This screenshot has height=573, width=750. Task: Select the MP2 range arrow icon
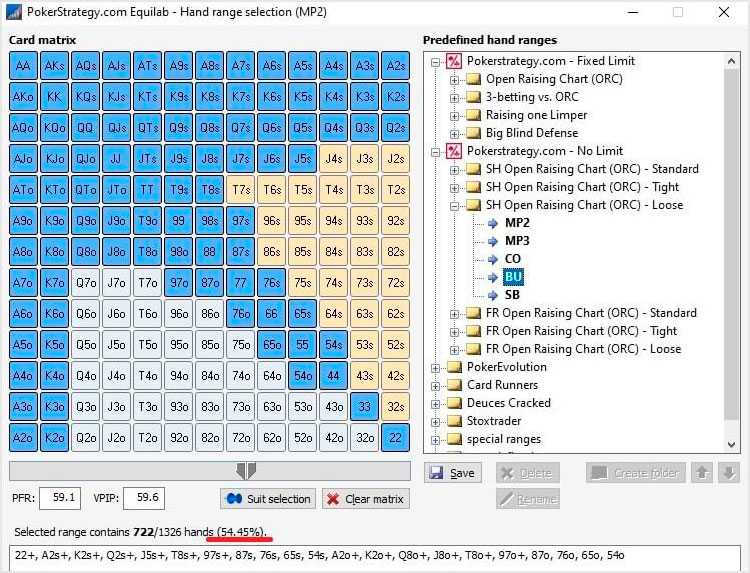click(493, 223)
